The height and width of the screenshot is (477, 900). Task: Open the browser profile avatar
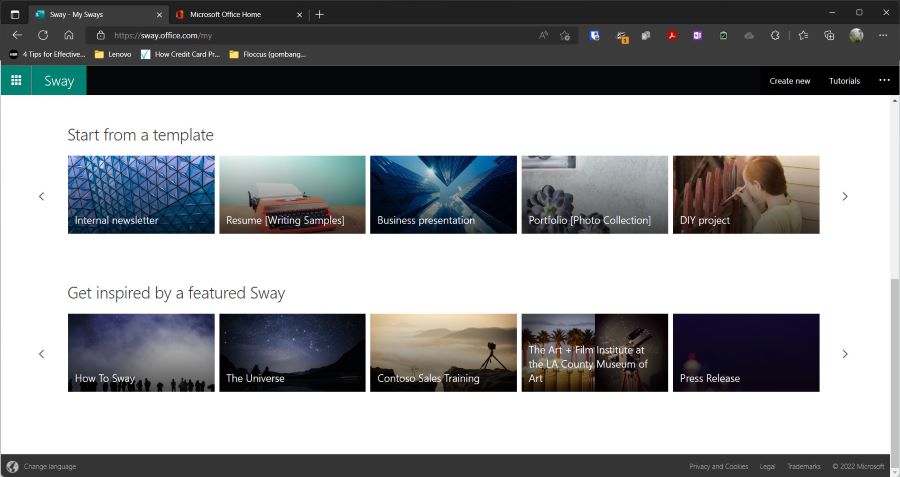pyautogui.click(x=856, y=36)
